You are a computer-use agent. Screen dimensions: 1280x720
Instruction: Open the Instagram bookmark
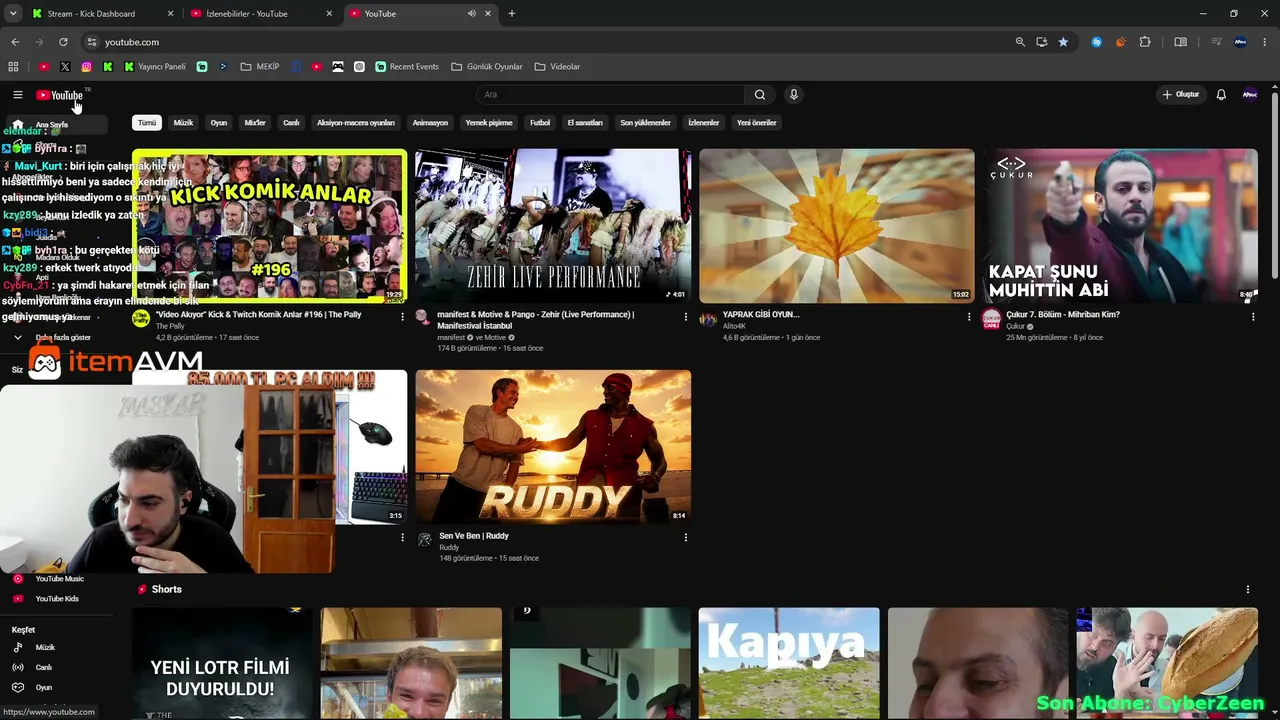(87, 67)
